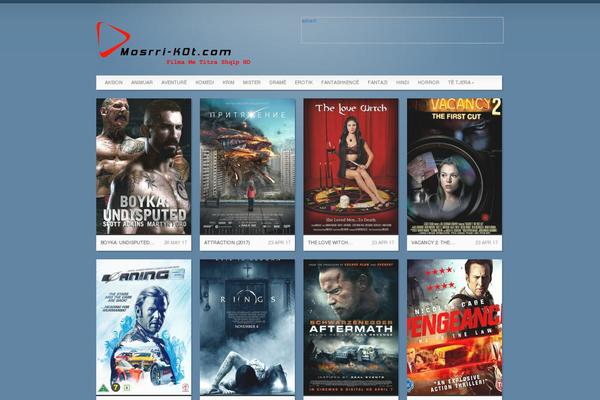Click the date beside Vacancy 2 title

point(487,243)
